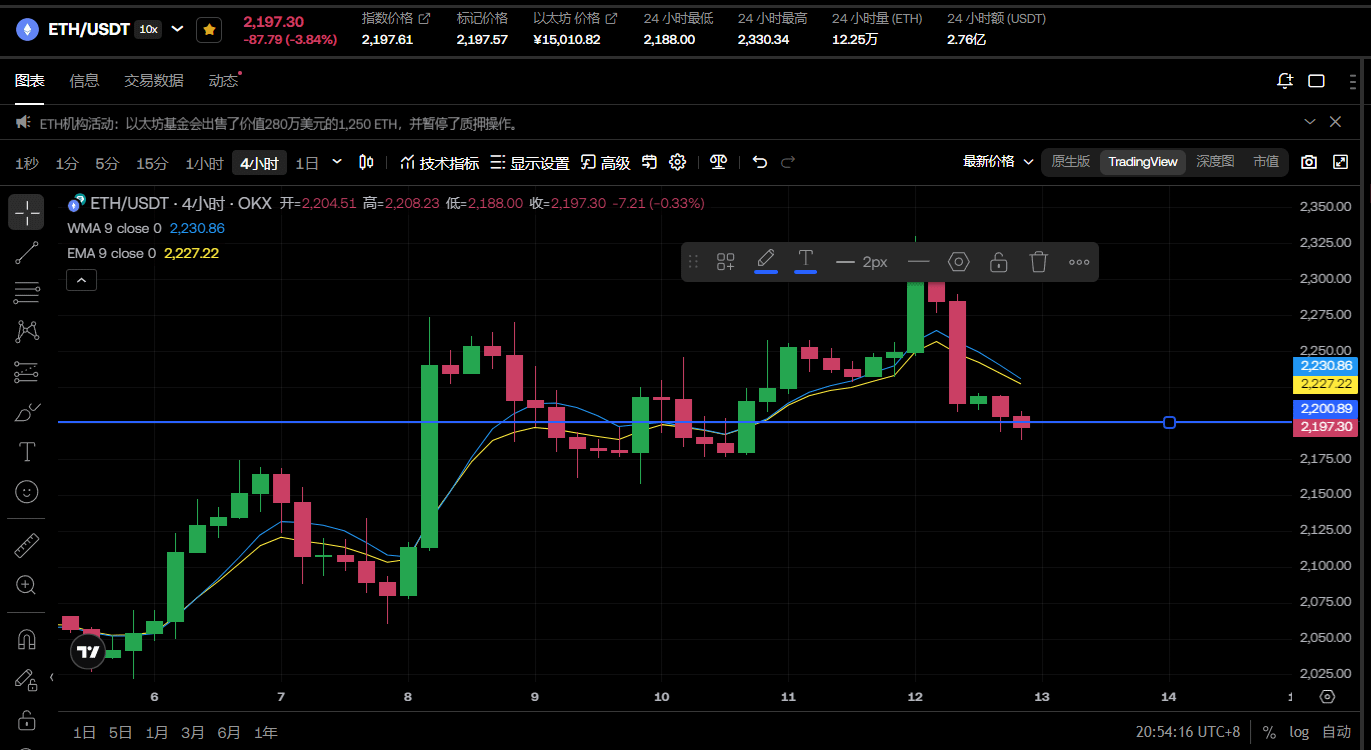Toggle ETH/USDT favorite star
The width and height of the screenshot is (1371, 750).
(209, 30)
